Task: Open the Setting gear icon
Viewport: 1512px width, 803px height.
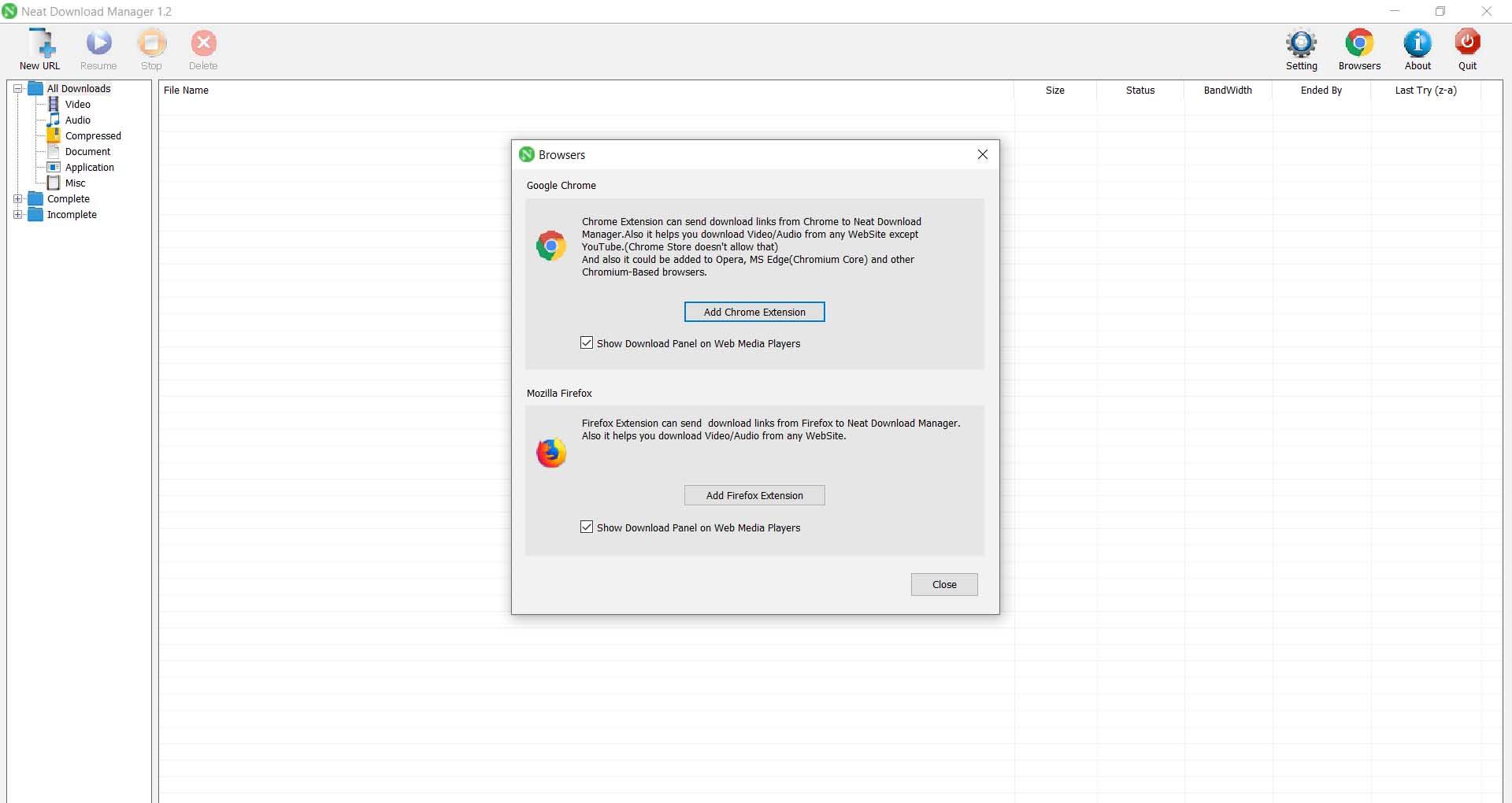Action: [1301, 43]
